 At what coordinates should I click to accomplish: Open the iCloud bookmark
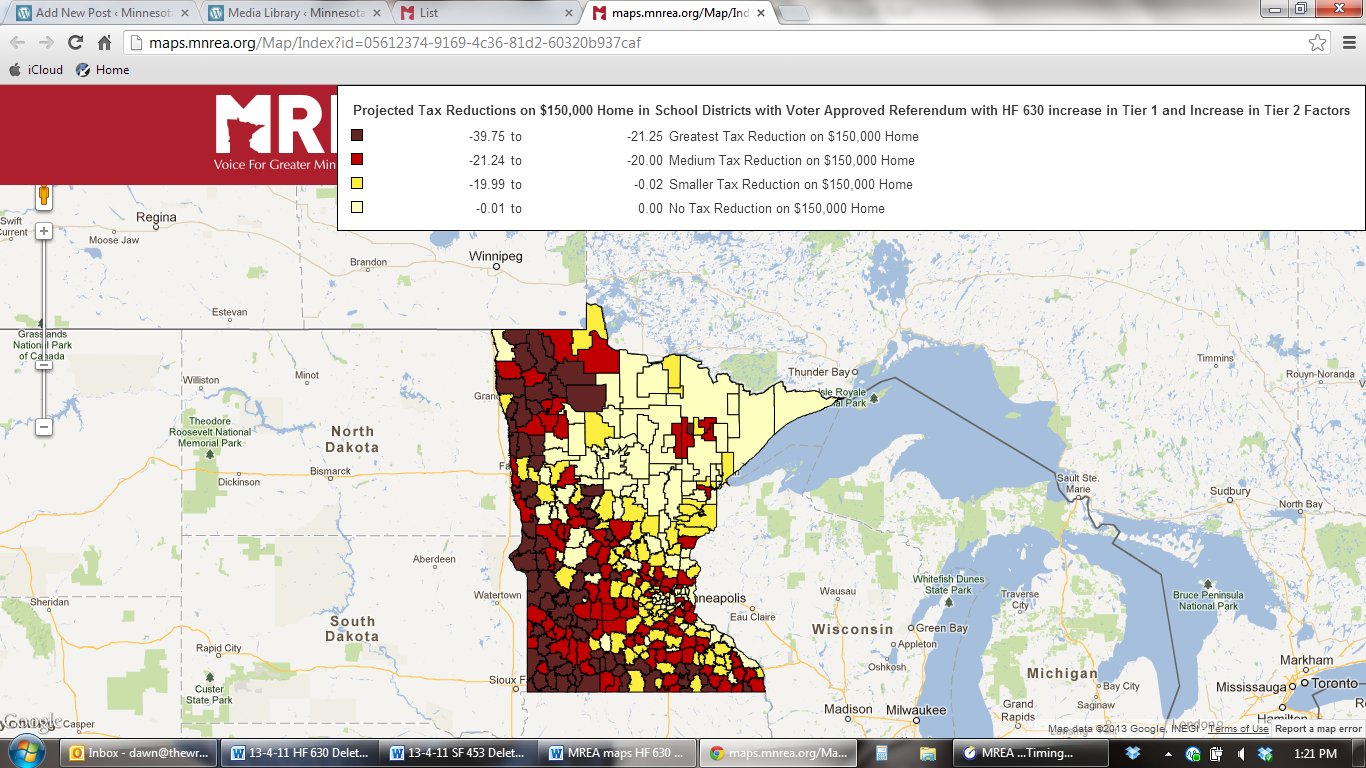[x=36, y=70]
